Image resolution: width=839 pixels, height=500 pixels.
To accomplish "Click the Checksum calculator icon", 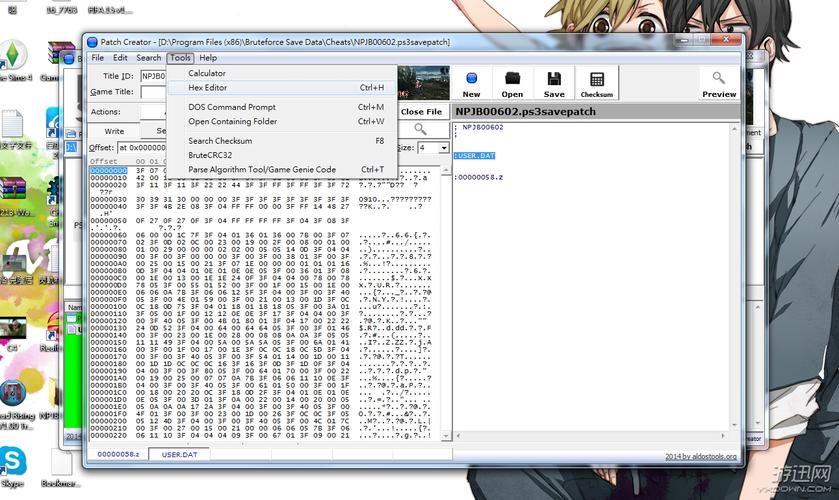I will coord(597,84).
